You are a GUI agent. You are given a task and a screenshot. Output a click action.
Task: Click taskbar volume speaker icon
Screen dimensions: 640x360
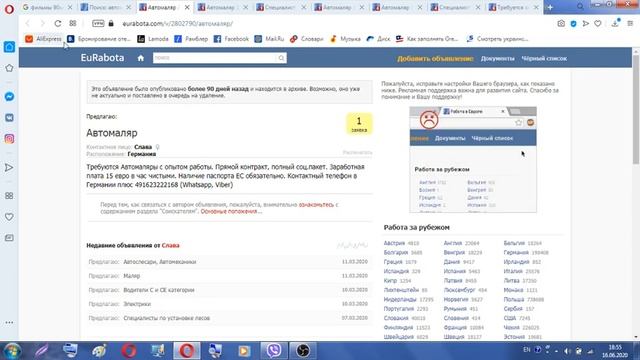point(568,351)
